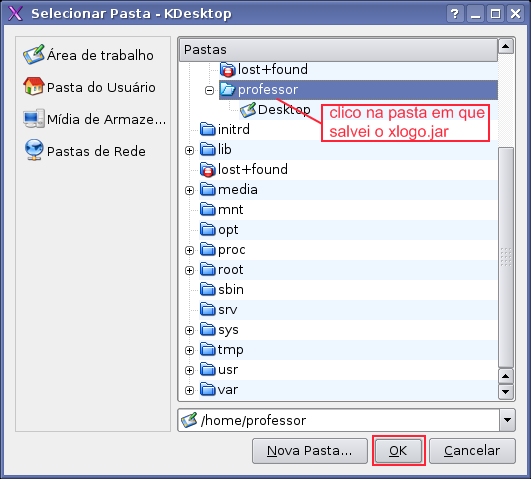This screenshot has height=479, width=531.
Task: Select Pasta do Usuário home icon
Action: coord(34,86)
